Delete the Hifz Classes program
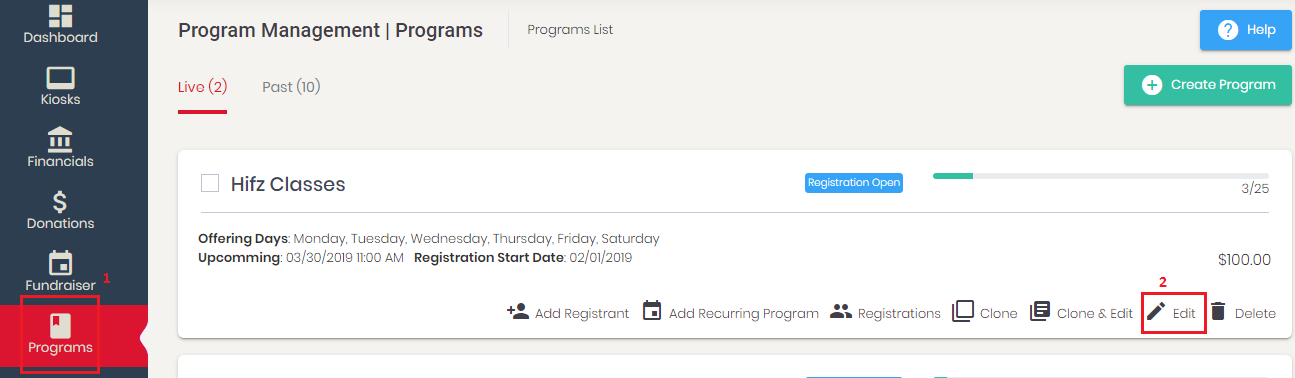 pos(1242,312)
